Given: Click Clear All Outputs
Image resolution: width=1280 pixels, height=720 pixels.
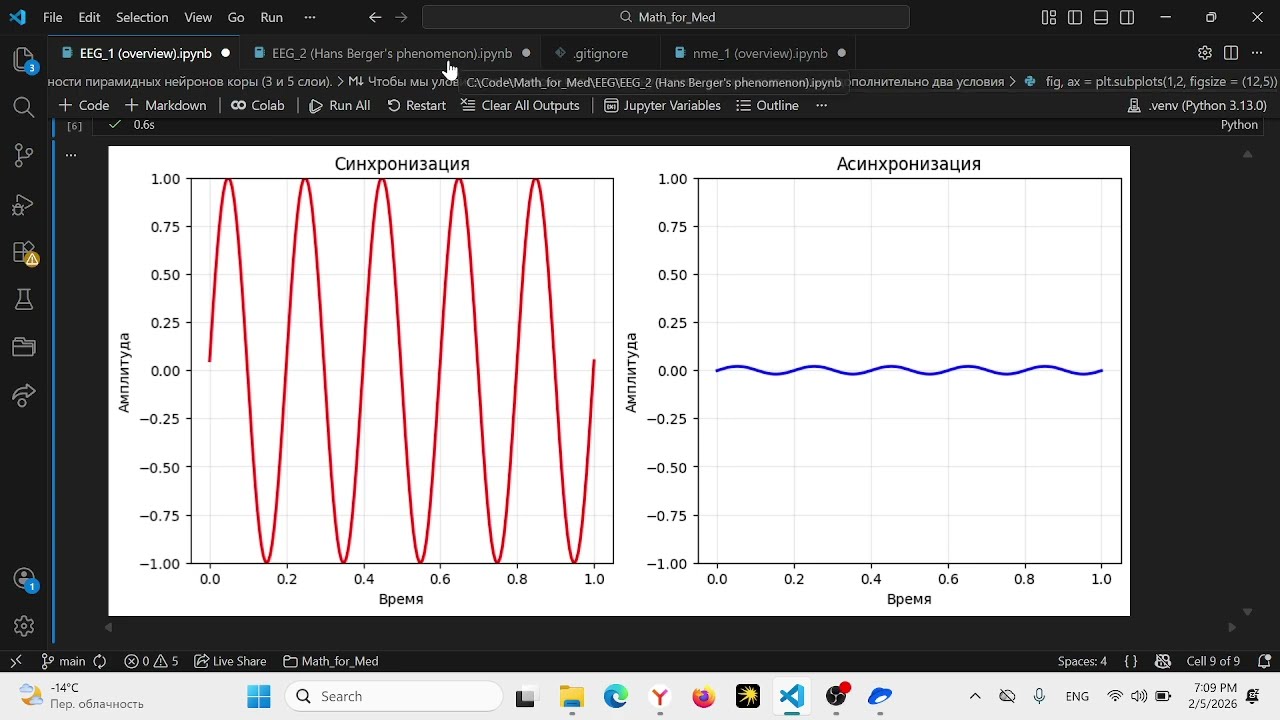Looking at the screenshot, I should (x=520, y=105).
